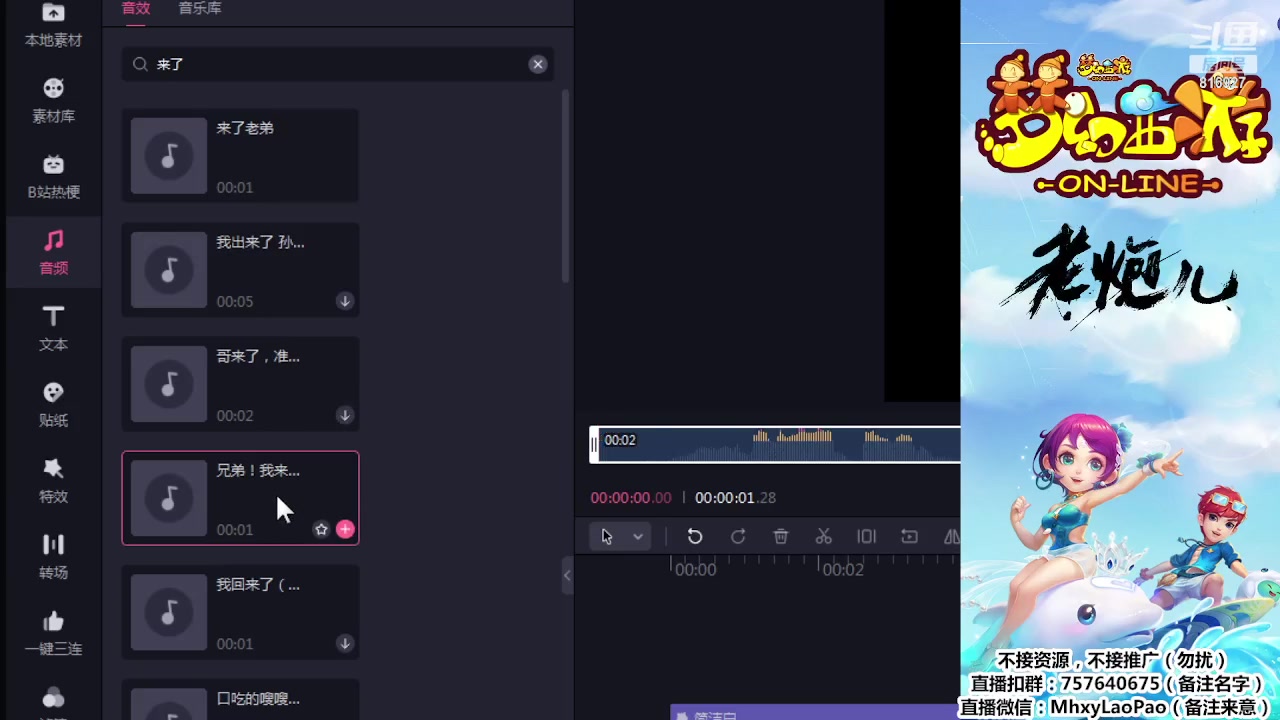Click the magnifier search icon
This screenshot has width=1280, height=720.
point(140,64)
